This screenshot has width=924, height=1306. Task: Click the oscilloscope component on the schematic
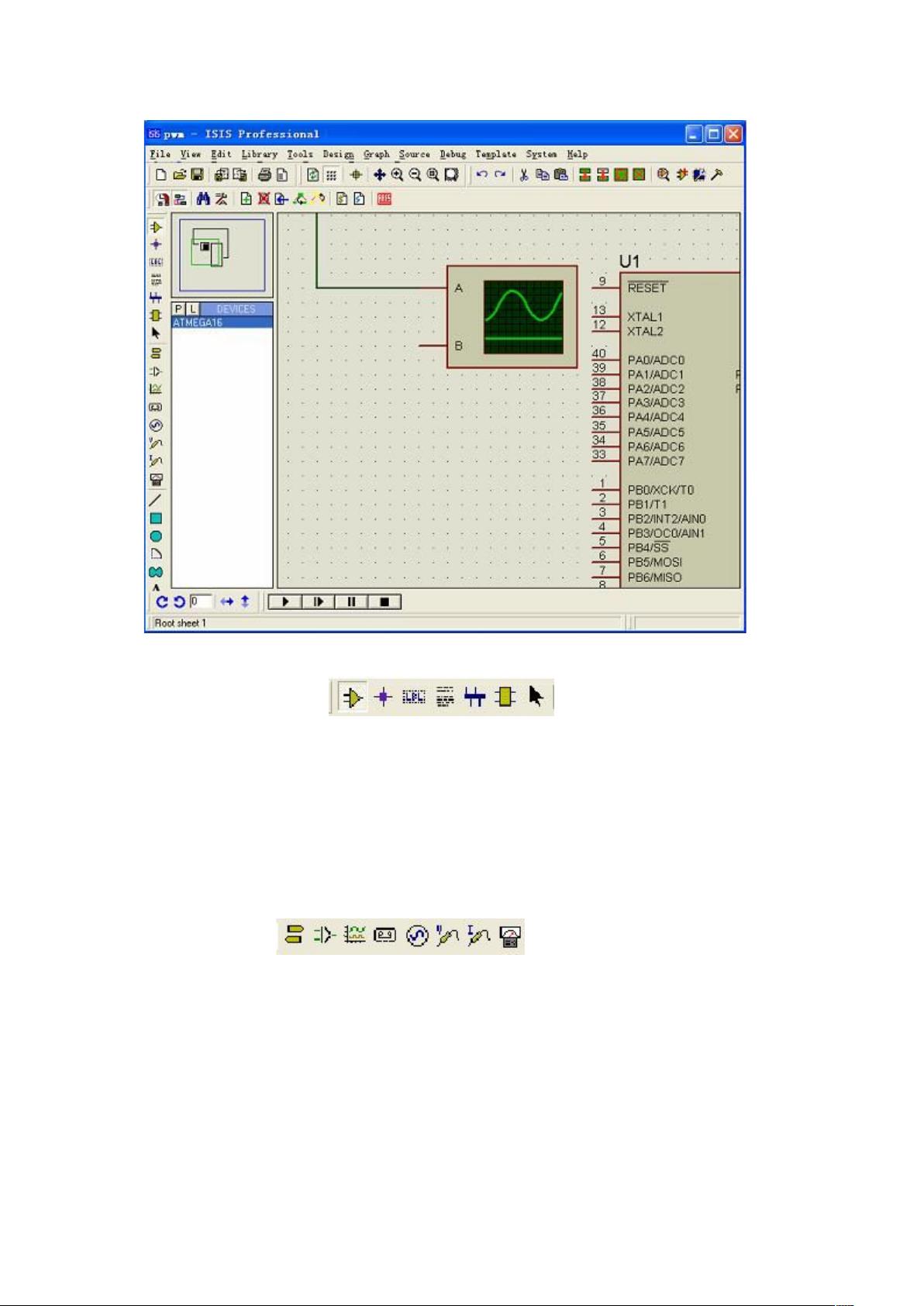512,316
